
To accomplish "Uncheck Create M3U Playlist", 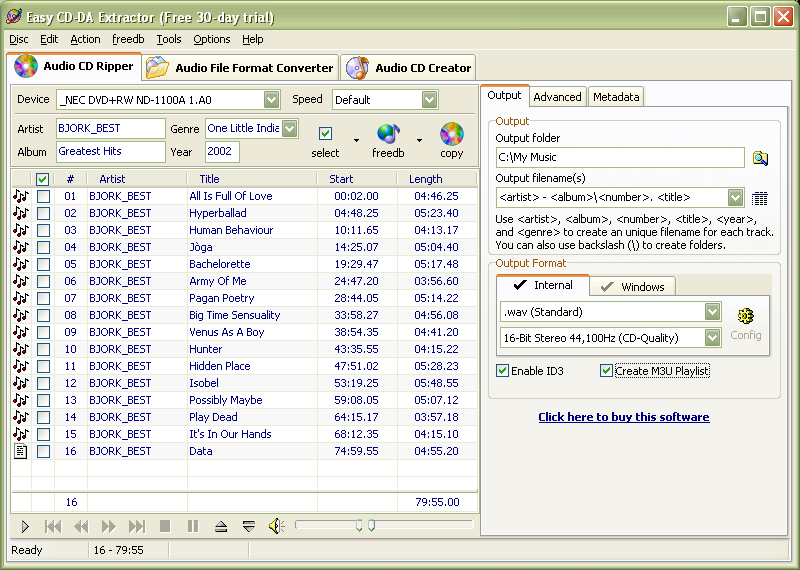I will (x=606, y=371).
